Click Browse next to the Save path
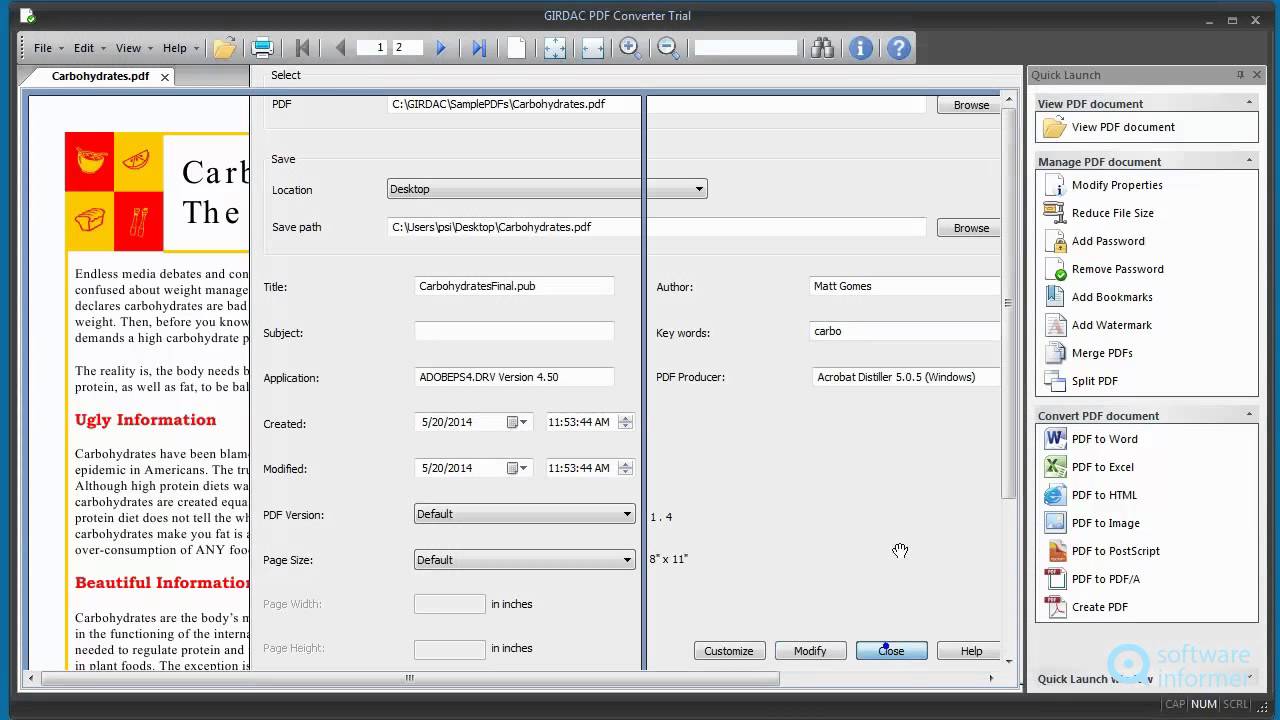Screen dimensions: 1280x720 (x=969, y=228)
